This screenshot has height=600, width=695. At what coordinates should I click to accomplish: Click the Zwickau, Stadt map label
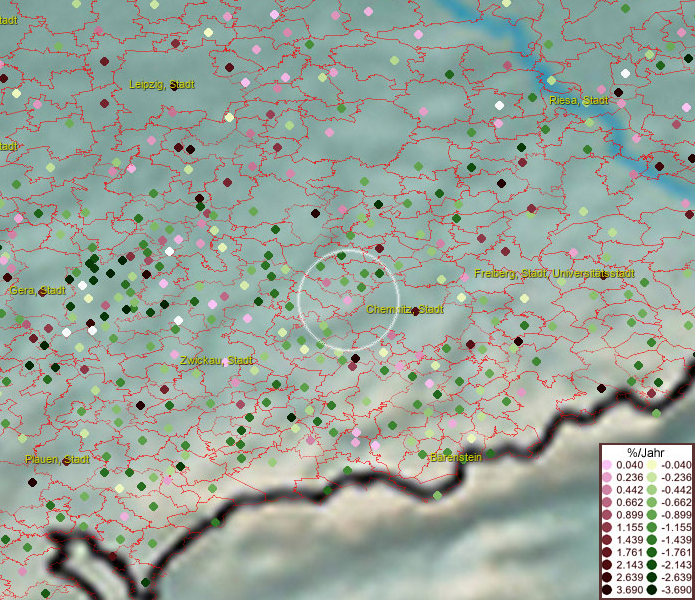[x=216, y=360]
